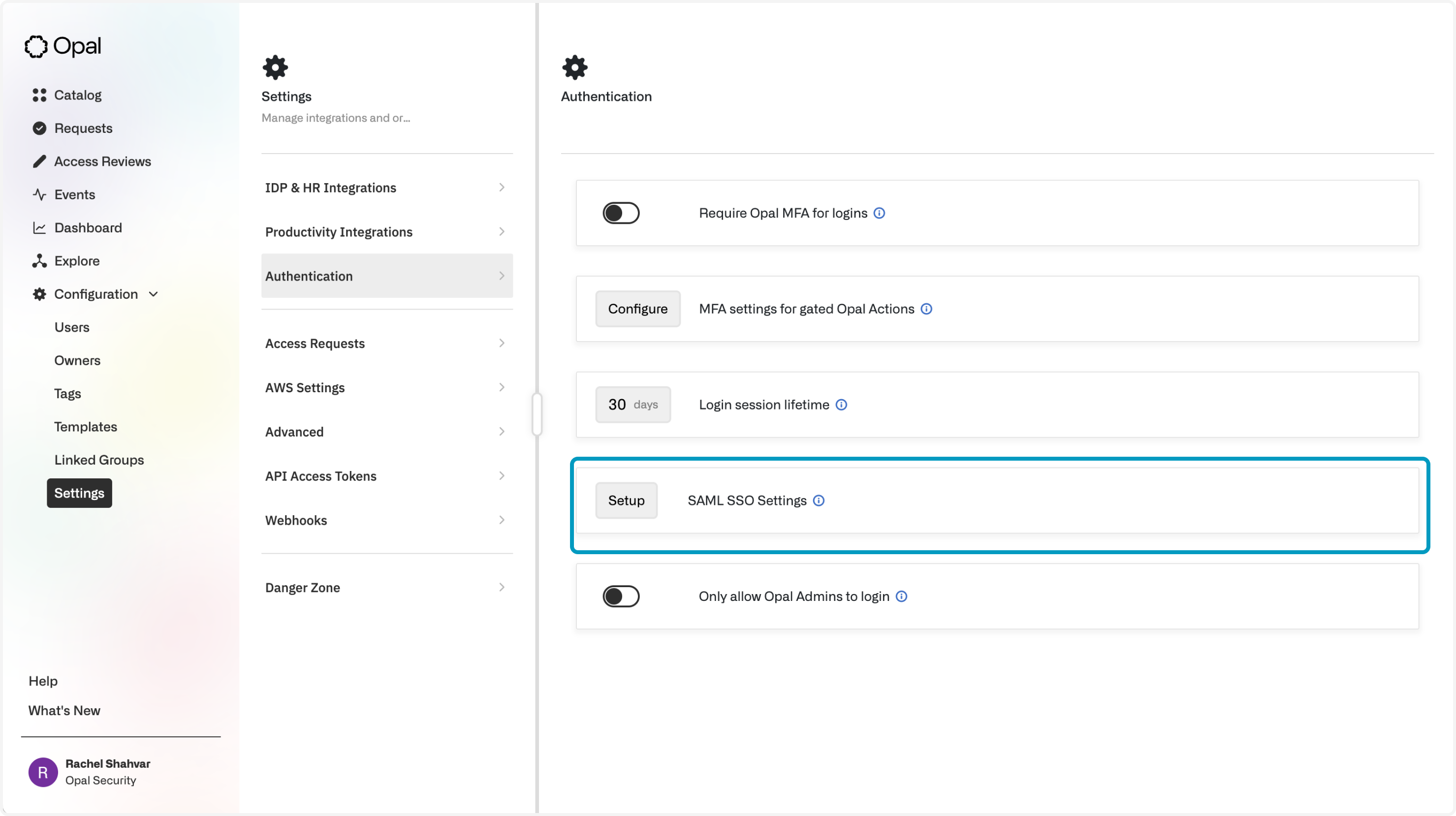
Task: Click the 30 days session lifetime field
Action: coord(633,405)
